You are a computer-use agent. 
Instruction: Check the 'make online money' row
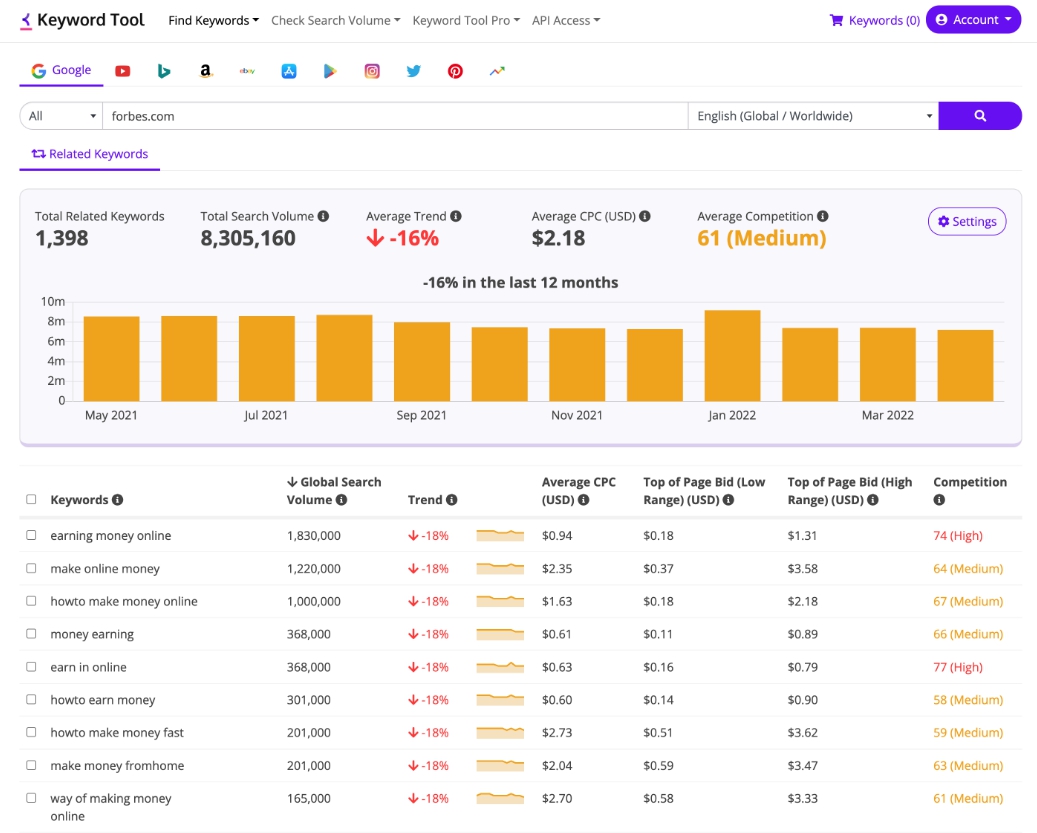[x=31, y=568]
